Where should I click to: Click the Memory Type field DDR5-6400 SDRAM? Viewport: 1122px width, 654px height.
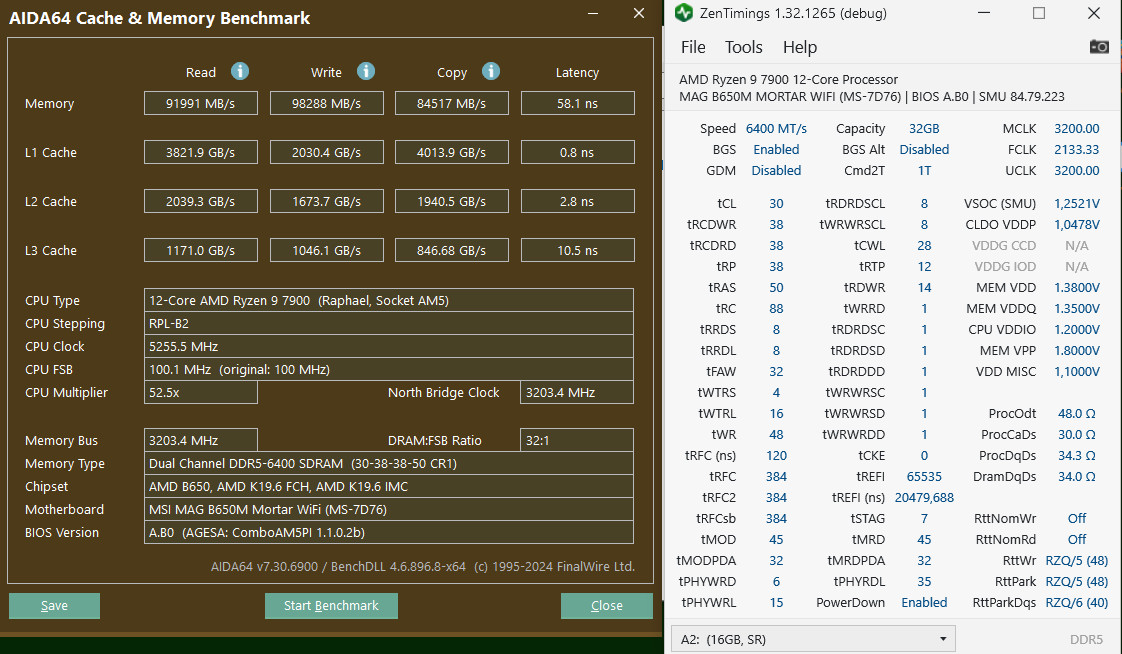point(389,463)
